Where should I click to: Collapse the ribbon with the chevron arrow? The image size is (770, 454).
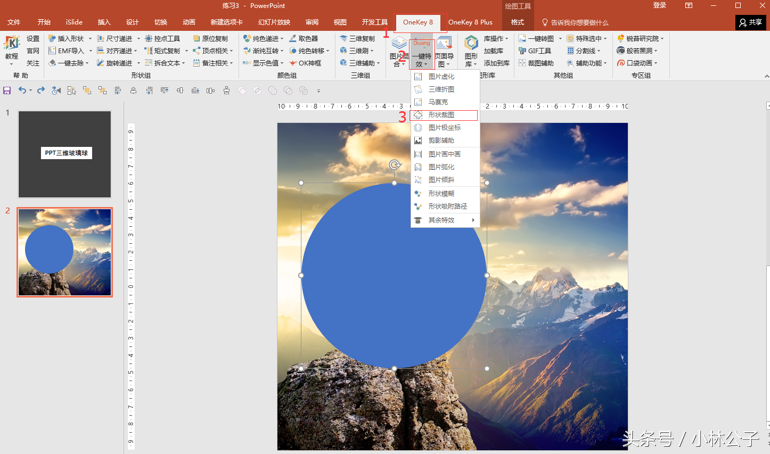point(766,76)
